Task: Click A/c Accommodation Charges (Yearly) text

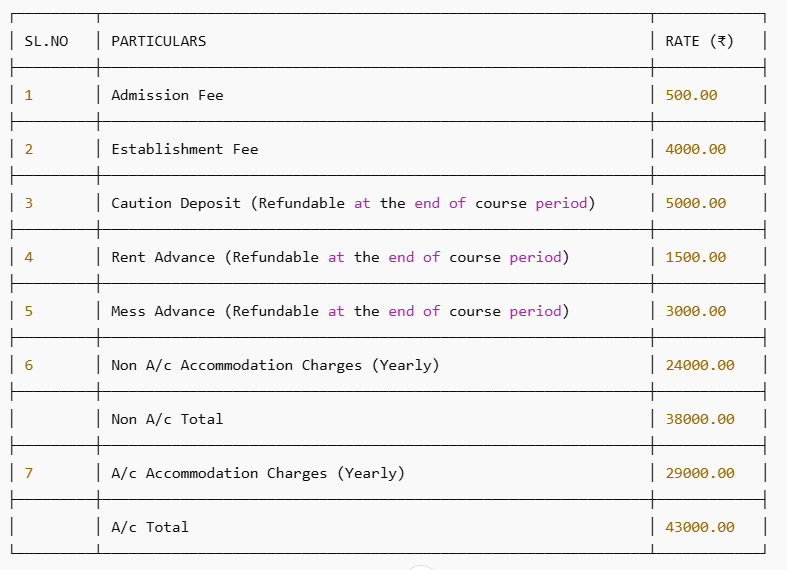Action: [258, 473]
